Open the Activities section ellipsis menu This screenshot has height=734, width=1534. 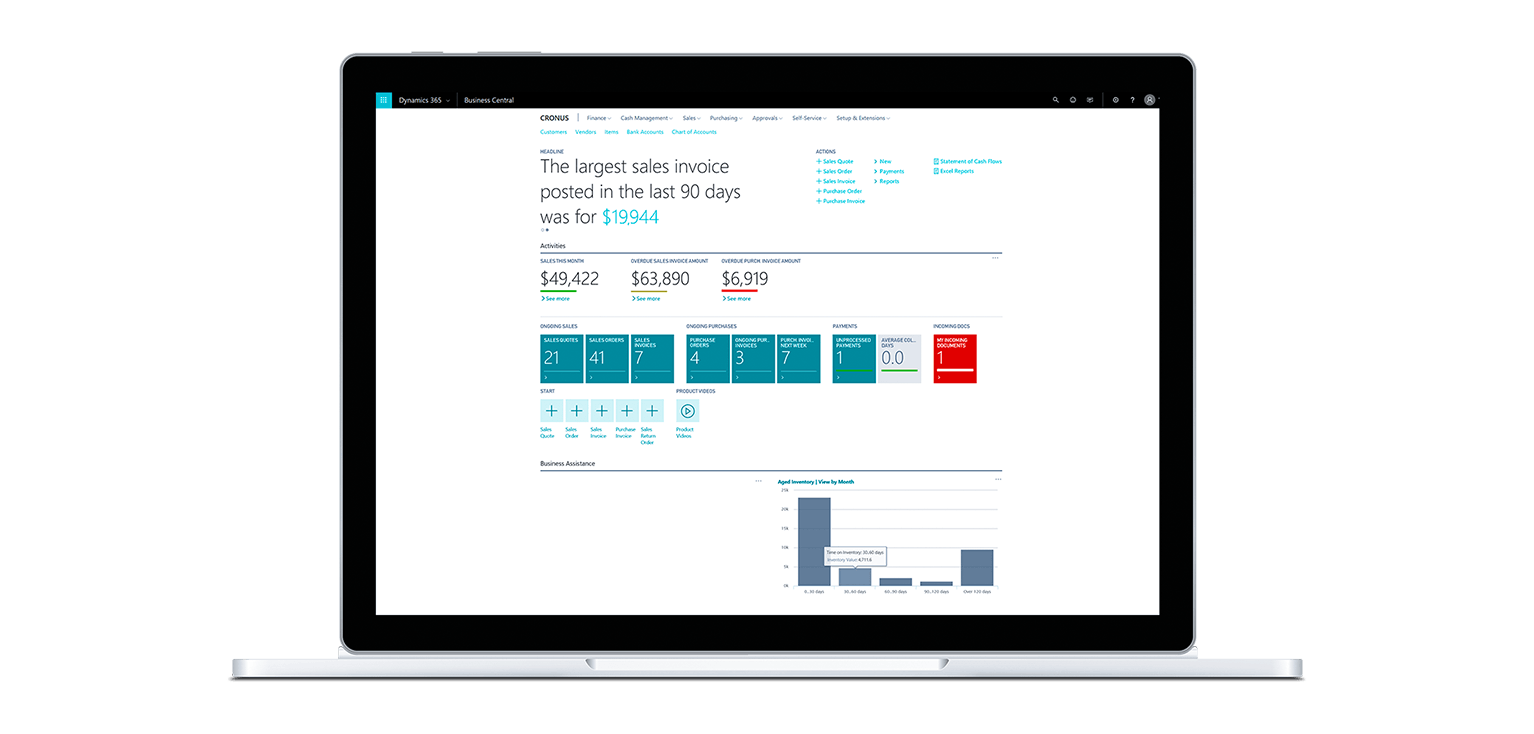(995, 258)
